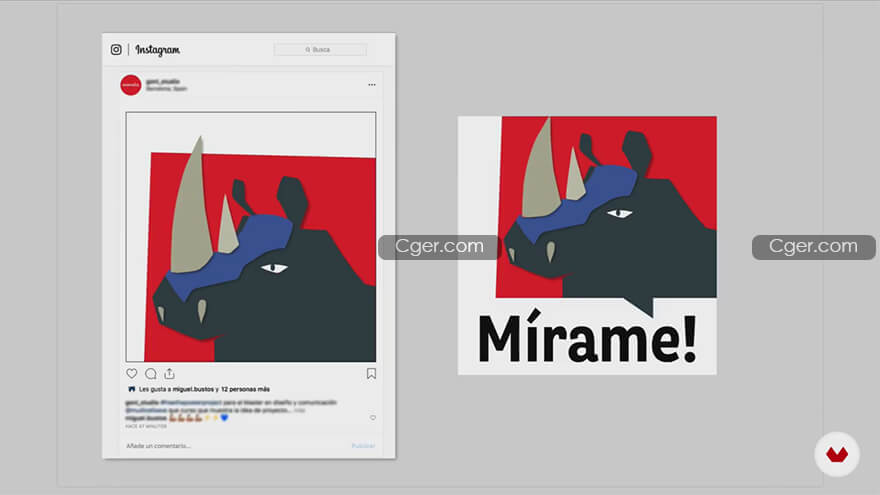
Task: Click the Instagram wordmark in header
Action: coord(158,49)
